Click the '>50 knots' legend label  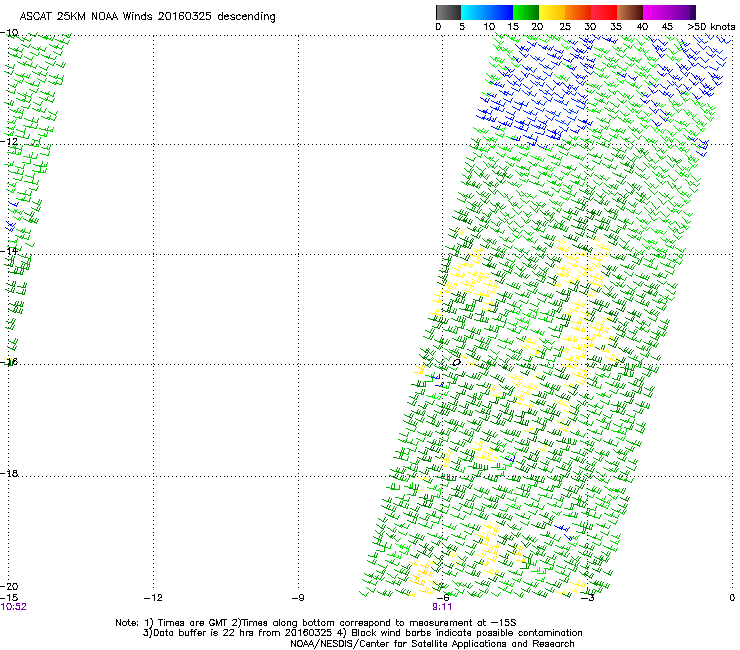click(711, 27)
